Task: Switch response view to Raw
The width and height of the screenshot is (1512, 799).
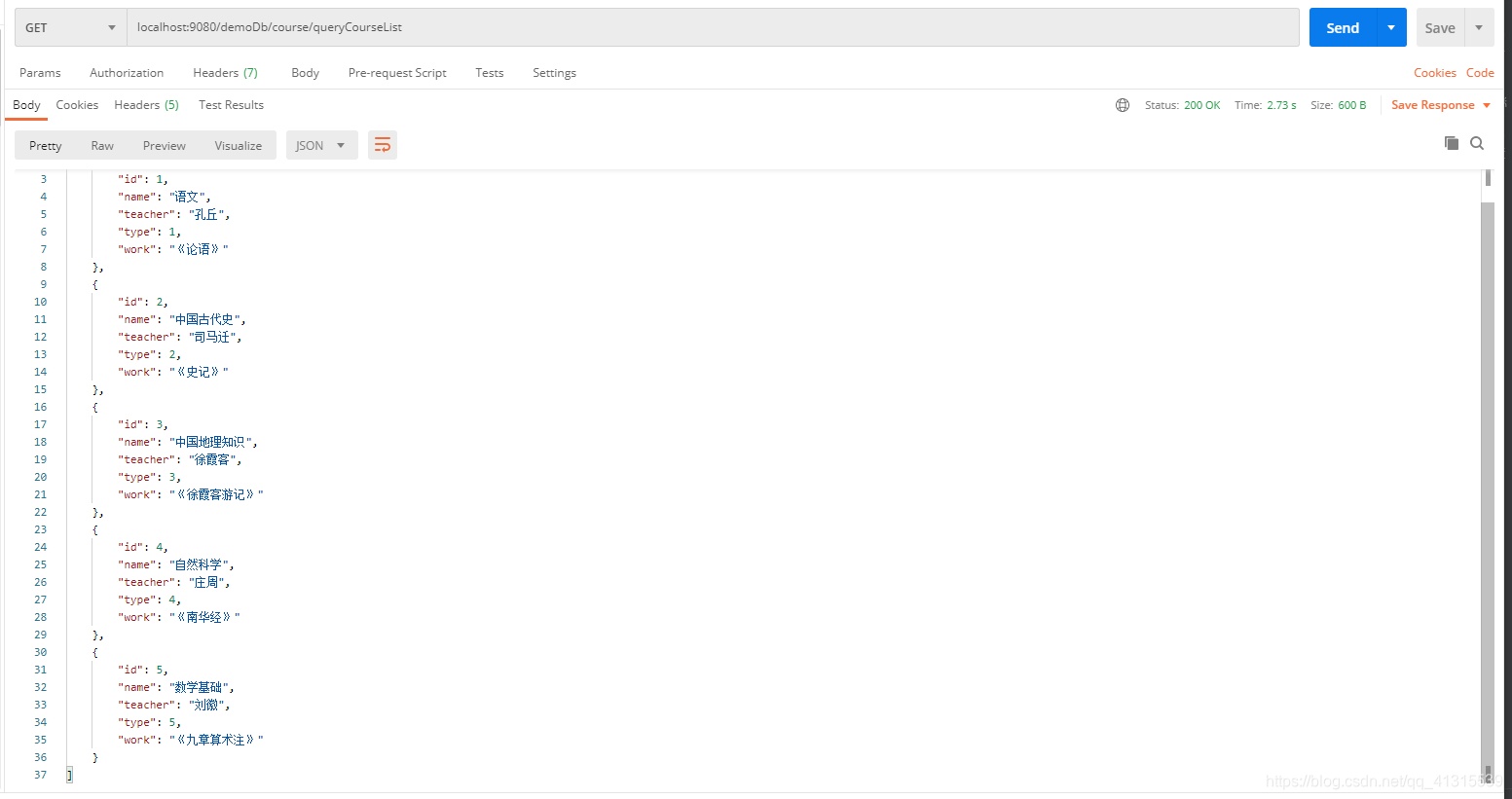Action: pos(101,144)
